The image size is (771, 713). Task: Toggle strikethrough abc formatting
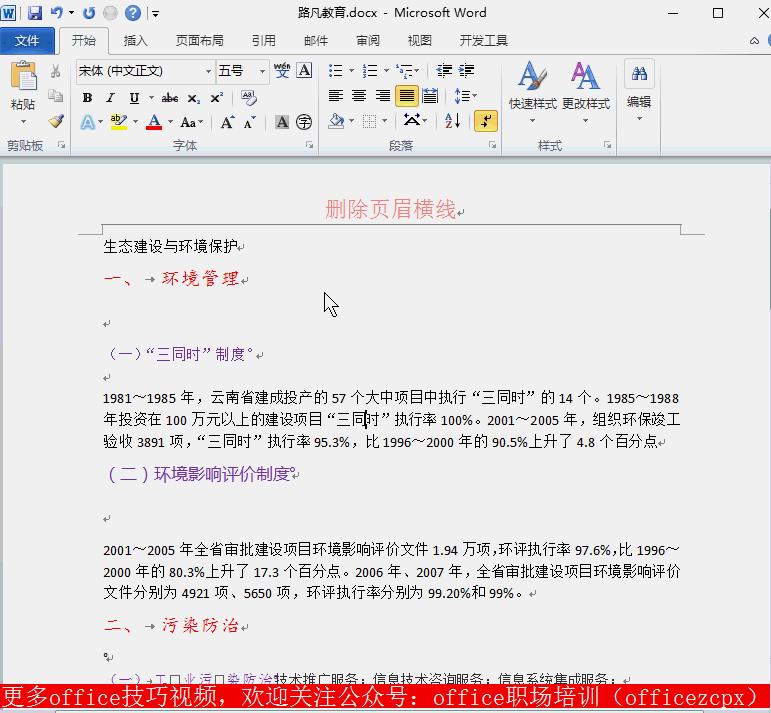170,98
